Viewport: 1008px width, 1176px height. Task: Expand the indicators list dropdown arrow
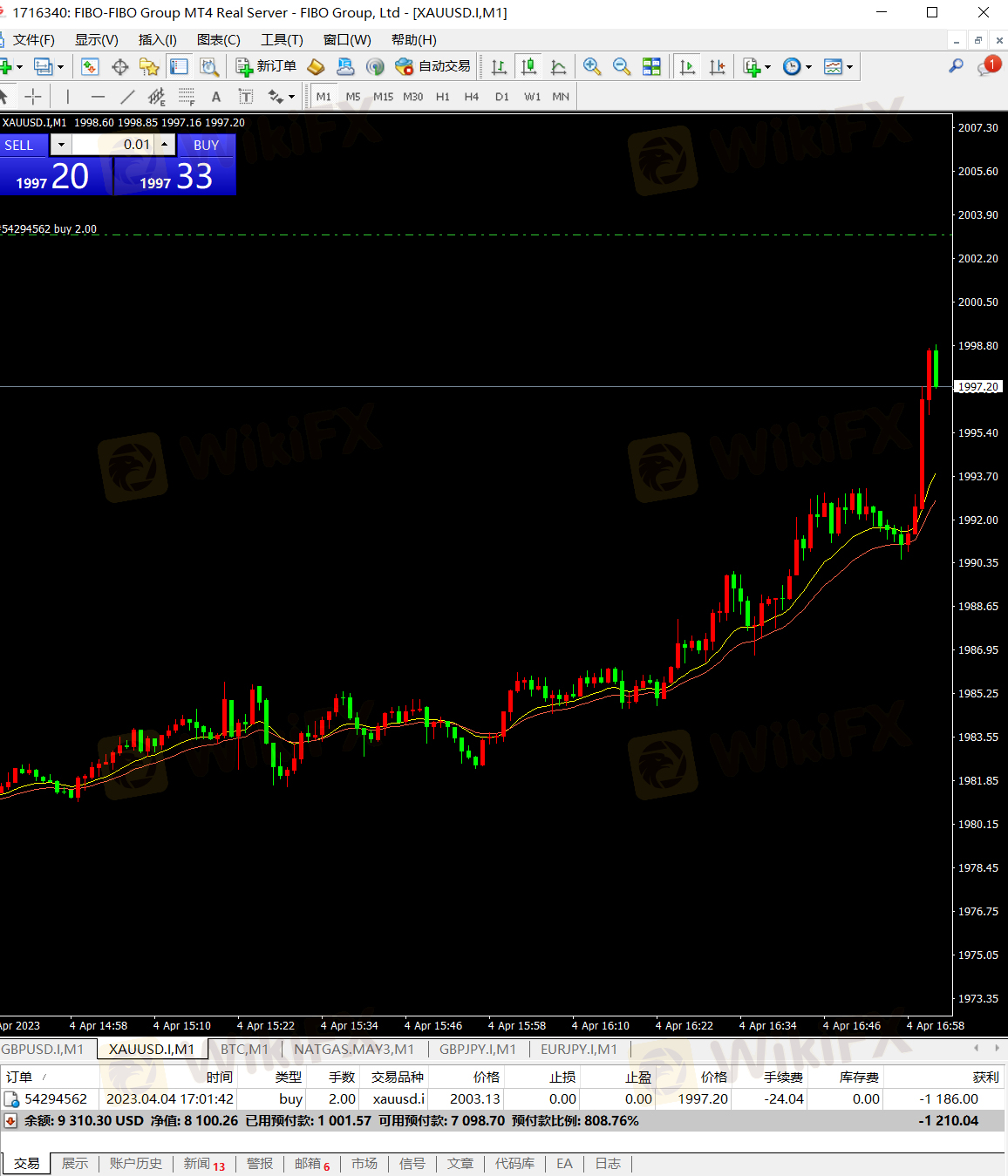768,67
